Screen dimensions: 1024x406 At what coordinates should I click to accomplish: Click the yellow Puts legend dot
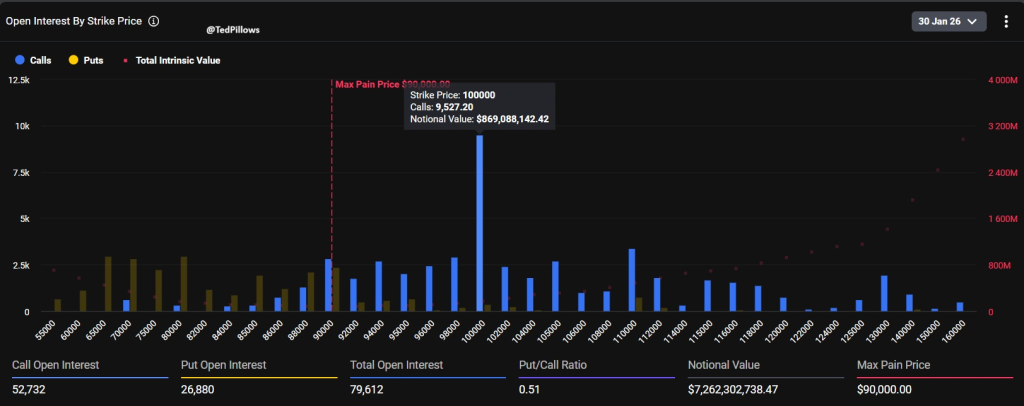(74, 60)
